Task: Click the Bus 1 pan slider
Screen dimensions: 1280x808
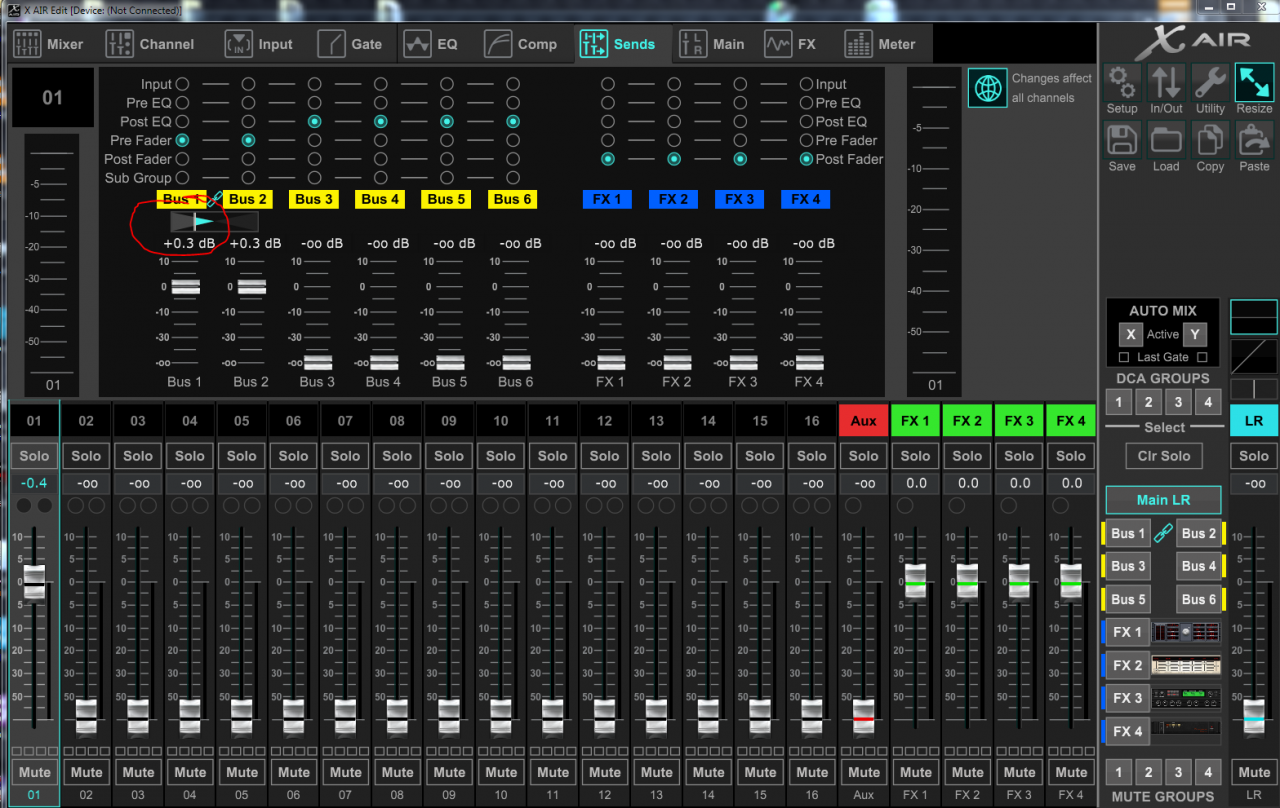Action: pyautogui.click(x=214, y=221)
